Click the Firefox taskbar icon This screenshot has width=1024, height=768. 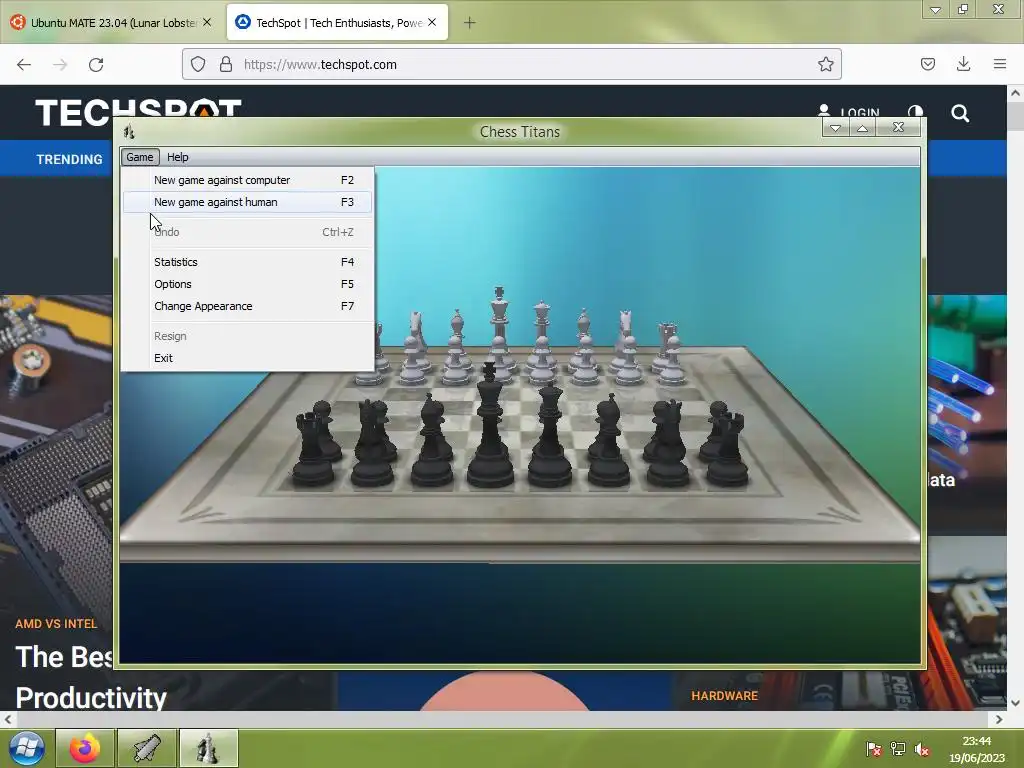(x=85, y=748)
